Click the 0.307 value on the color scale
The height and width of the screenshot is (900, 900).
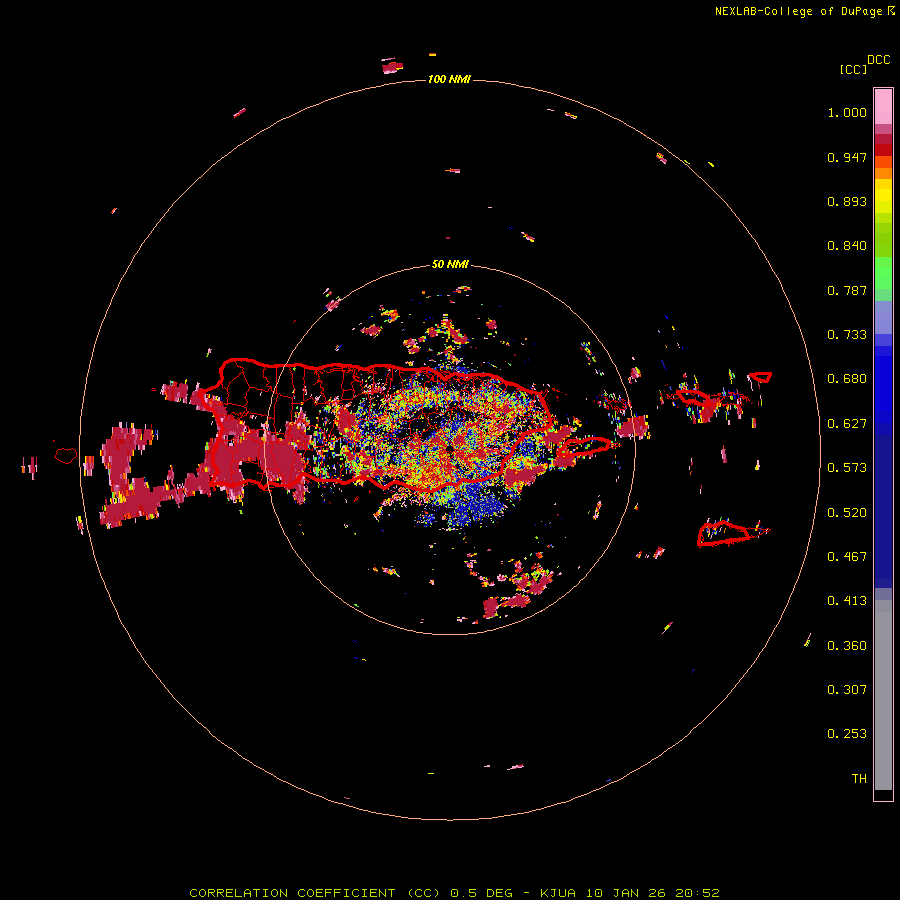pos(847,690)
